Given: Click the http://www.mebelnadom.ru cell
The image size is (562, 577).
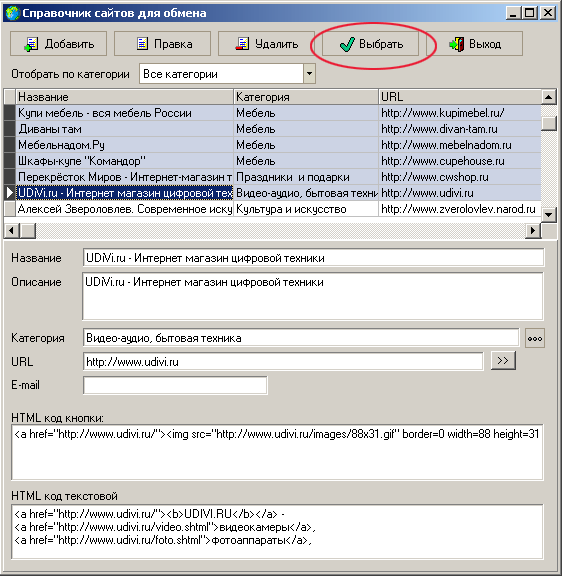Looking at the screenshot, I should click(x=460, y=145).
